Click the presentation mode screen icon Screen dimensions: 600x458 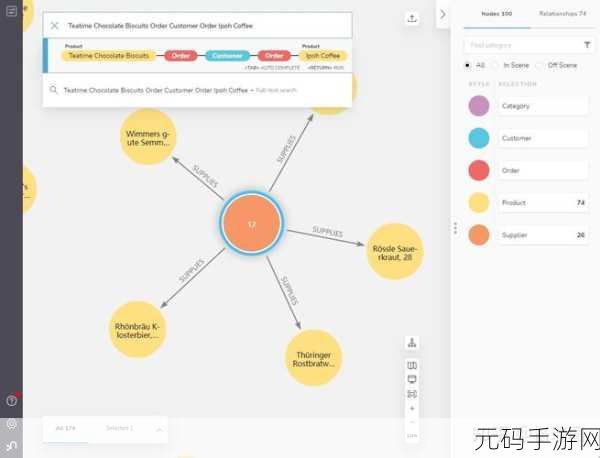click(x=412, y=380)
